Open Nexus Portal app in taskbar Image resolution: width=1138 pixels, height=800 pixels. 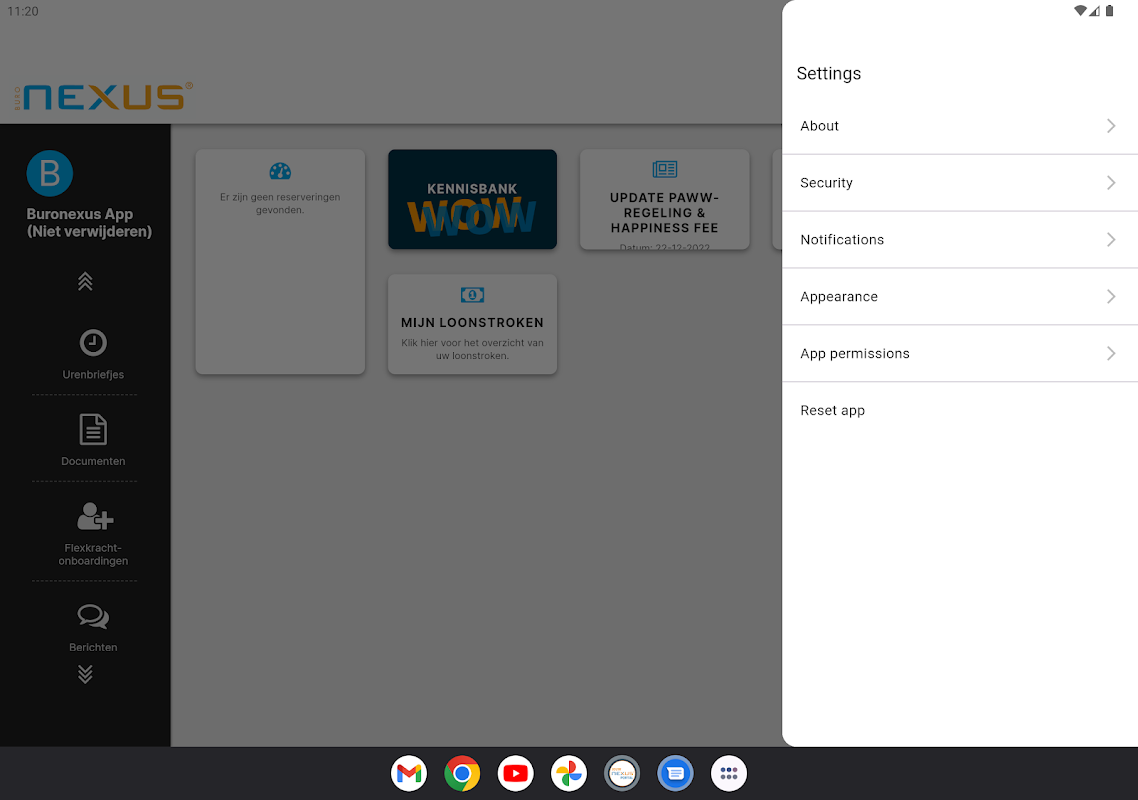(x=622, y=774)
